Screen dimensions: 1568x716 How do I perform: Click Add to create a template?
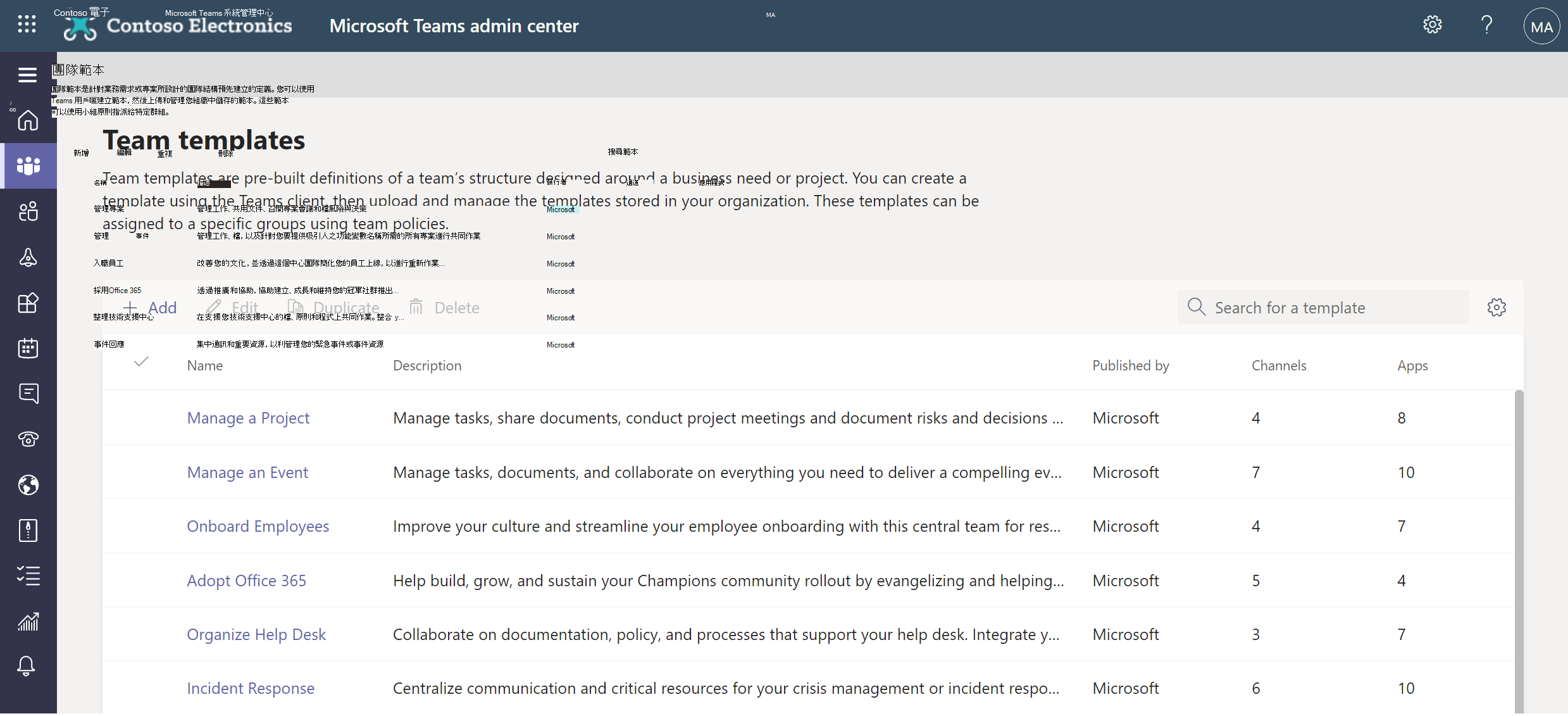150,308
